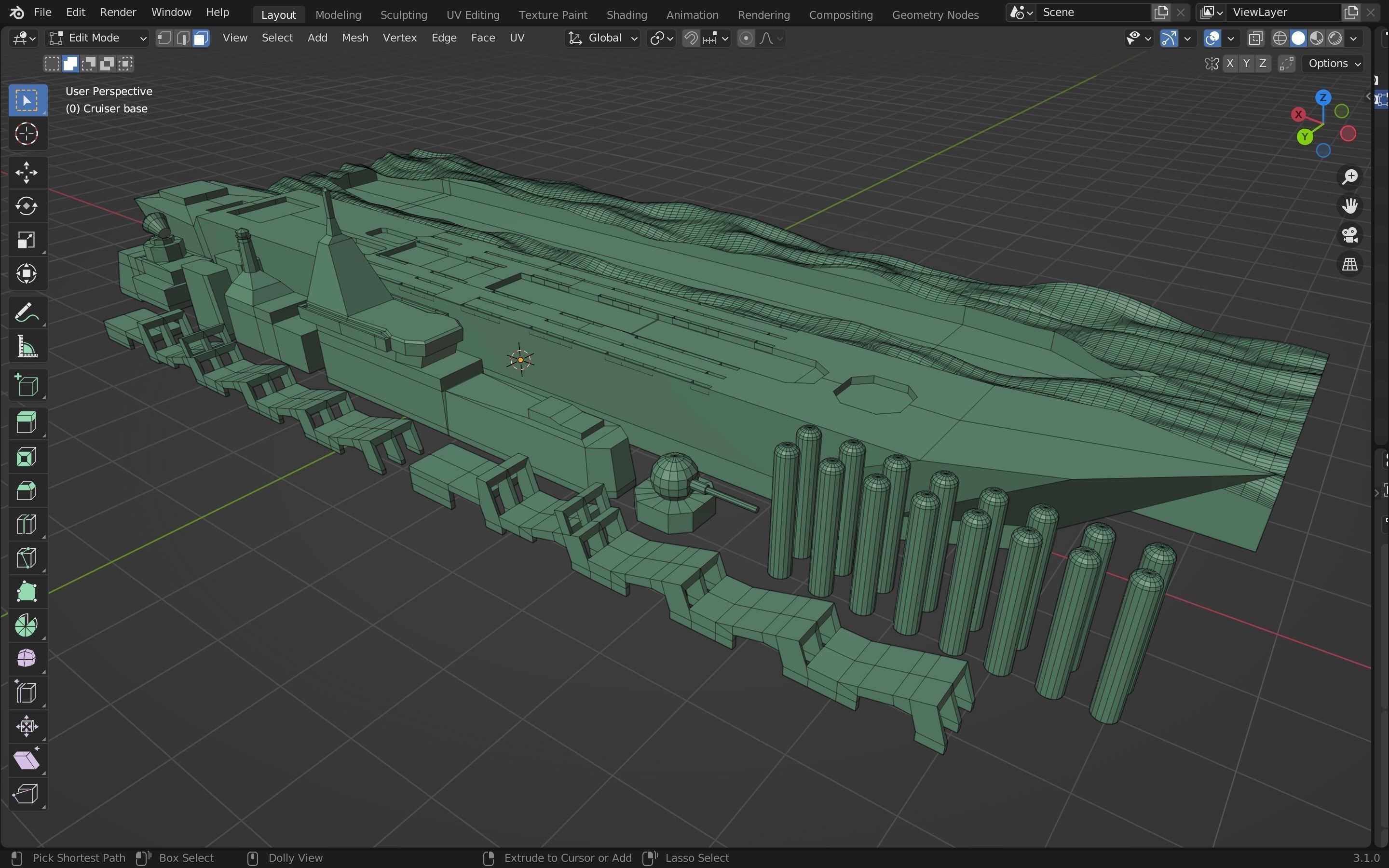This screenshot has height=868, width=1389.
Task: Select the Rotate tool
Action: 27,206
